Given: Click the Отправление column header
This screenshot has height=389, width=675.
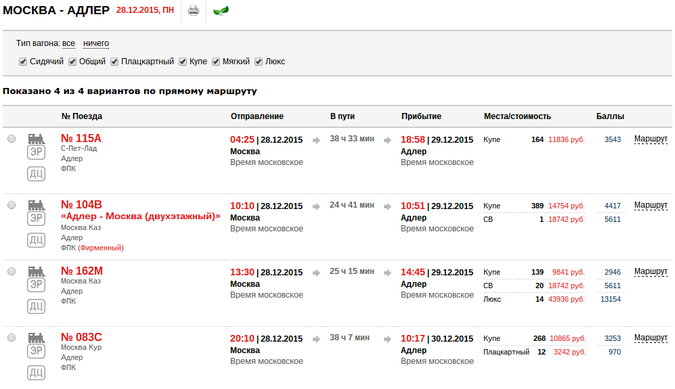Looking at the screenshot, I should 257,116.
